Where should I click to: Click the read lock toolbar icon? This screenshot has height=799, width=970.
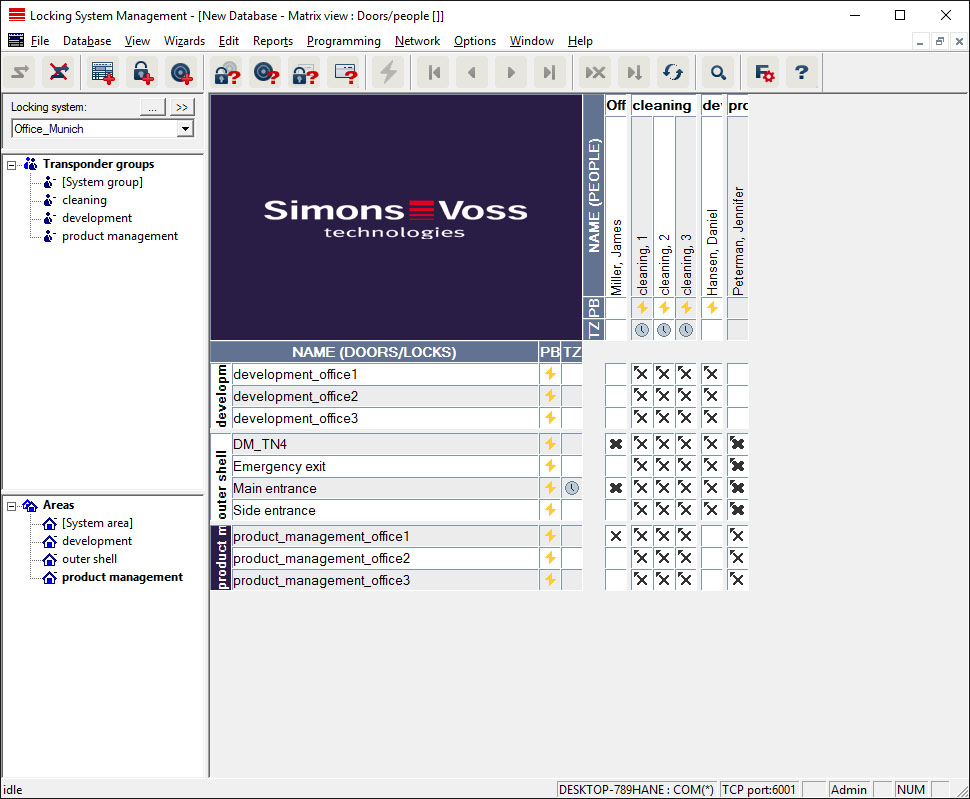click(x=227, y=72)
